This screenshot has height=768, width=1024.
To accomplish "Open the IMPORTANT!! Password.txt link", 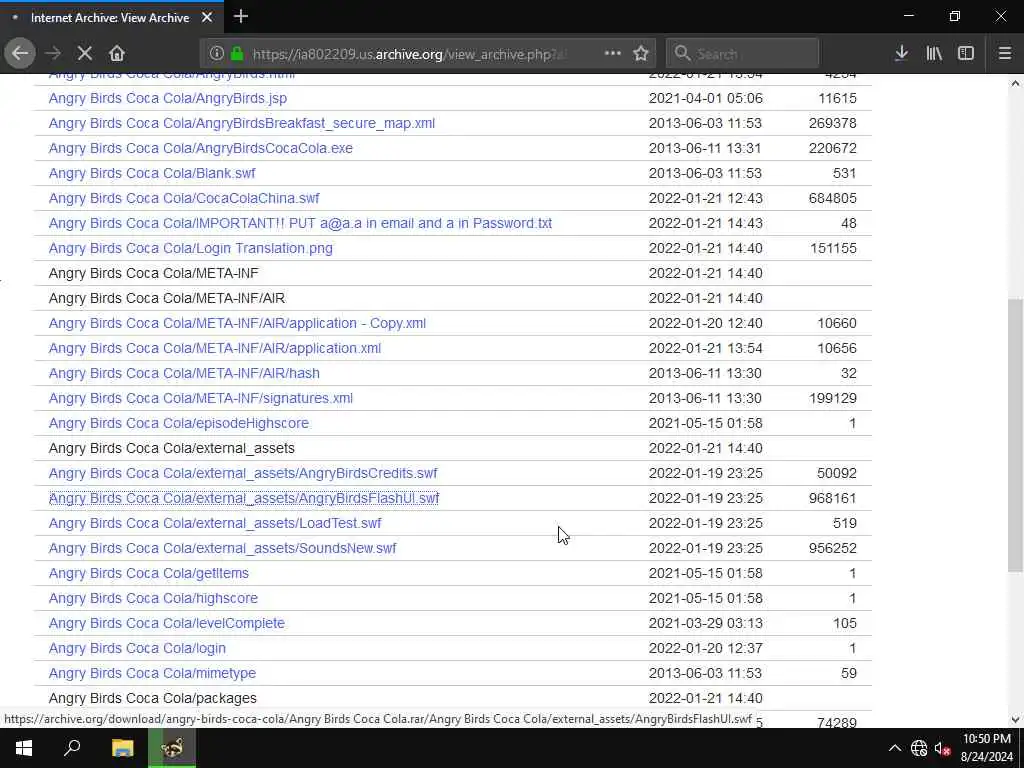I will click(x=300, y=223).
